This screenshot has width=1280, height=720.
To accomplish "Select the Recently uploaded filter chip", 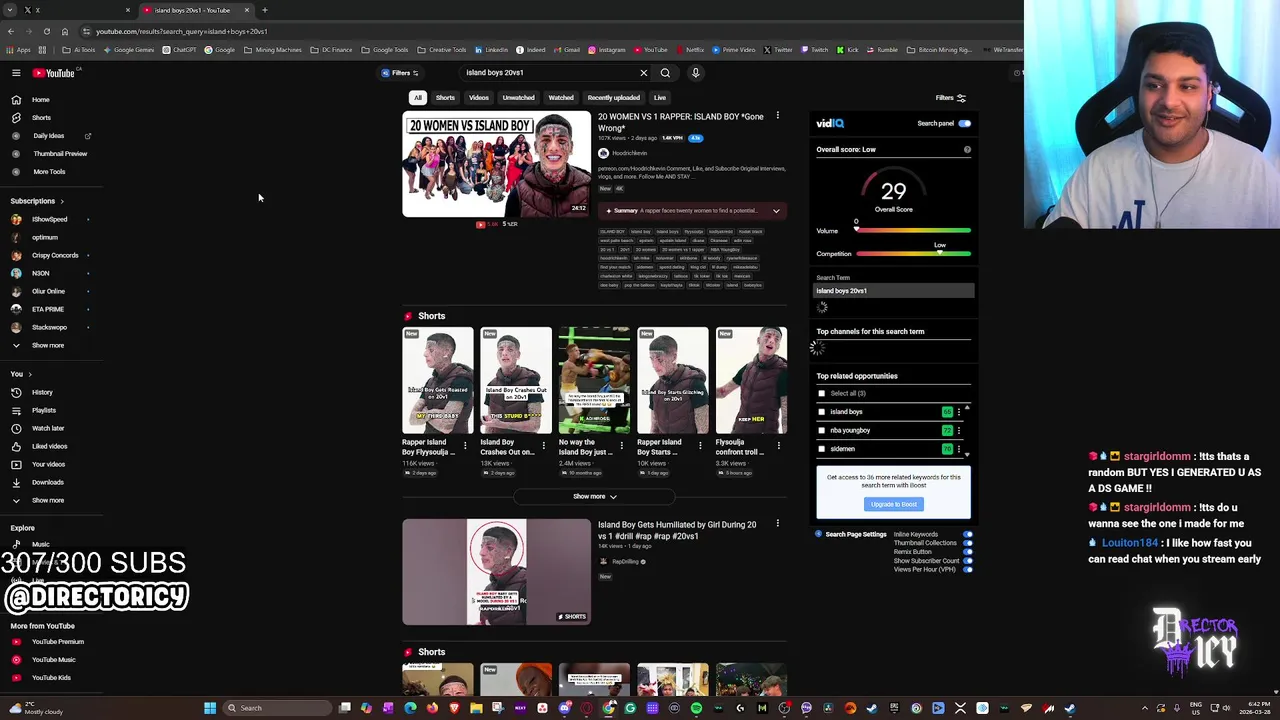I will tap(614, 98).
